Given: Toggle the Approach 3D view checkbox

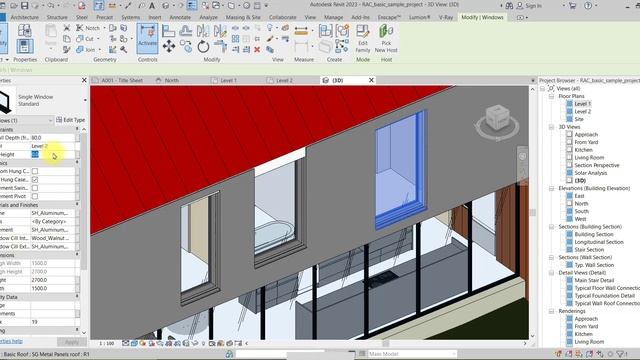Looking at the screenshot, I should (x=569, y=134).
